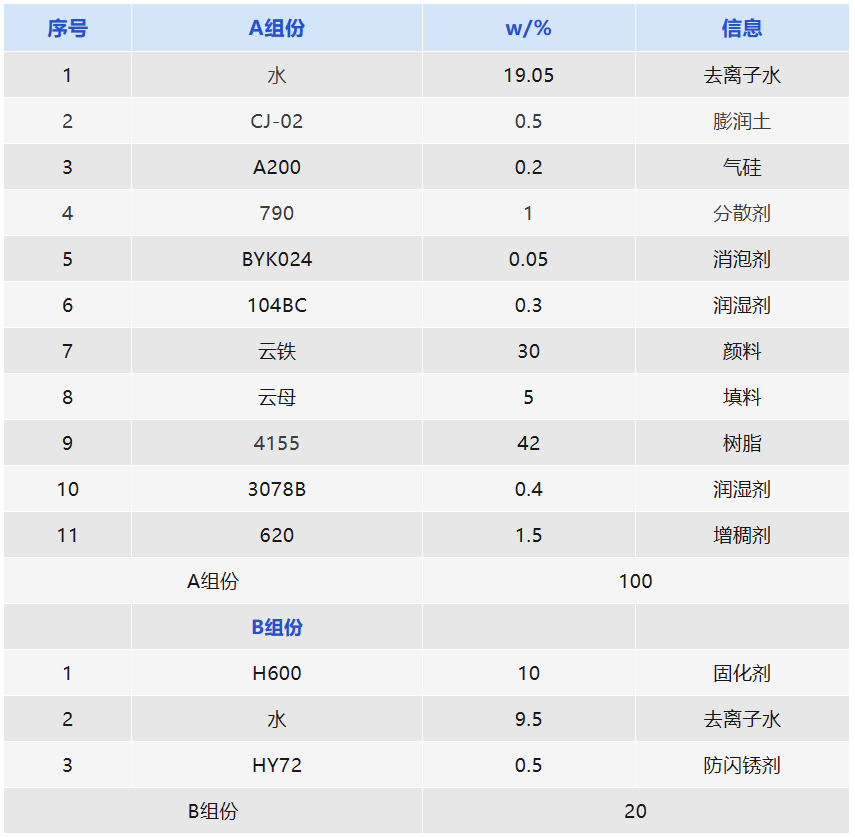The width and height of the screenshot is (855, 837).
Task: Select the 水 cell in the 9.5 row
Action: point(276,719)
